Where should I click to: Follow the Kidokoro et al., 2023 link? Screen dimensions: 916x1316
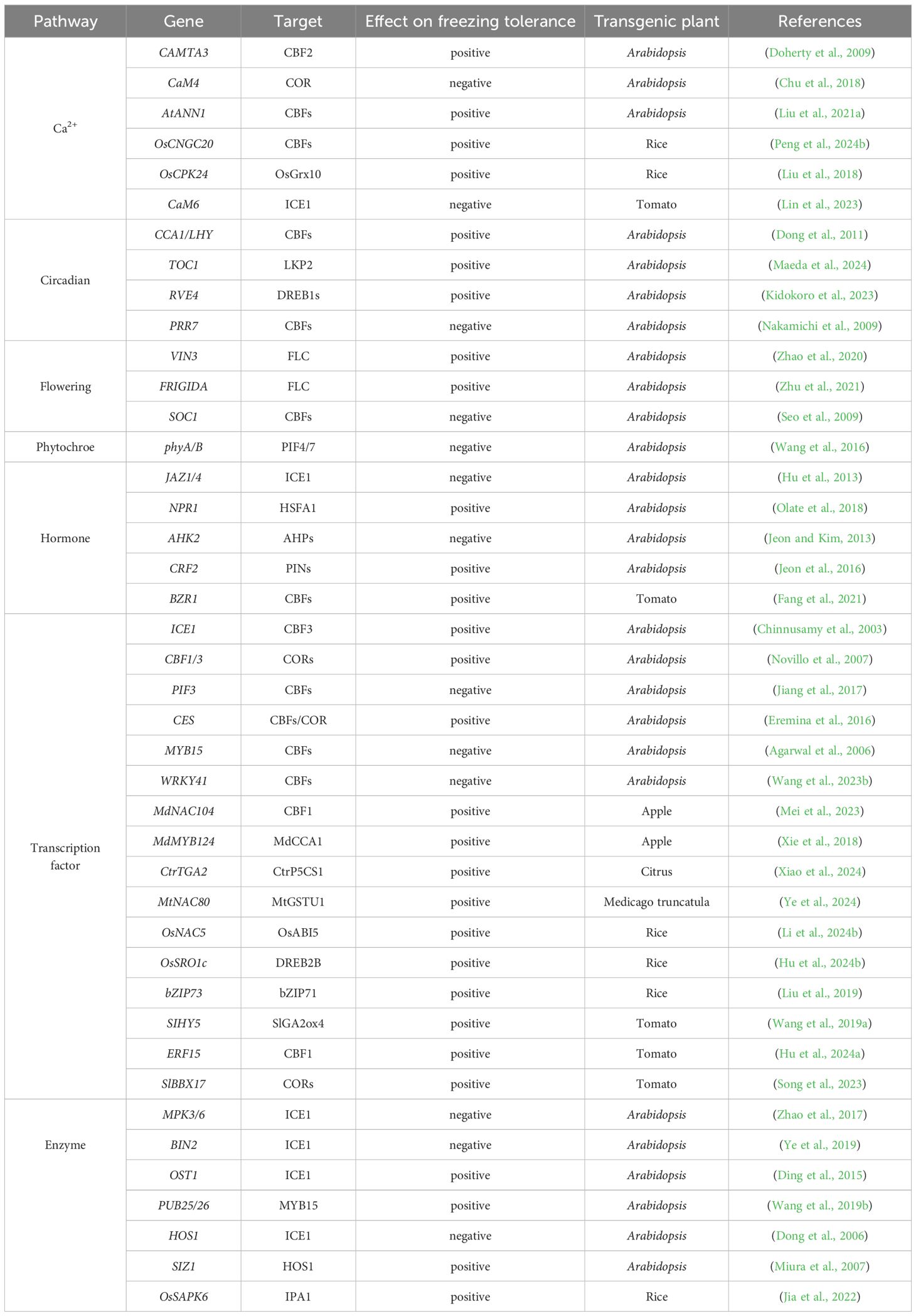819,295
